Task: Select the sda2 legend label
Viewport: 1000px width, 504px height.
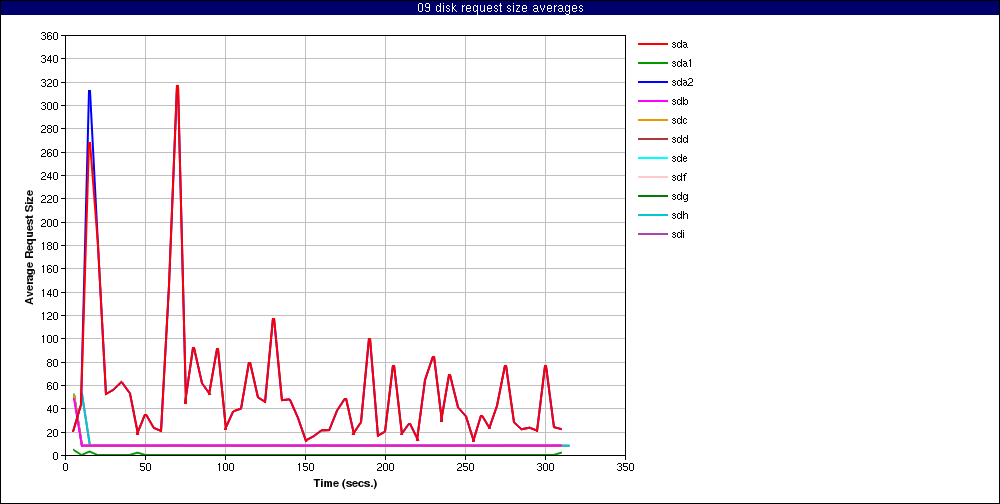Action: (x=682, y=82)
